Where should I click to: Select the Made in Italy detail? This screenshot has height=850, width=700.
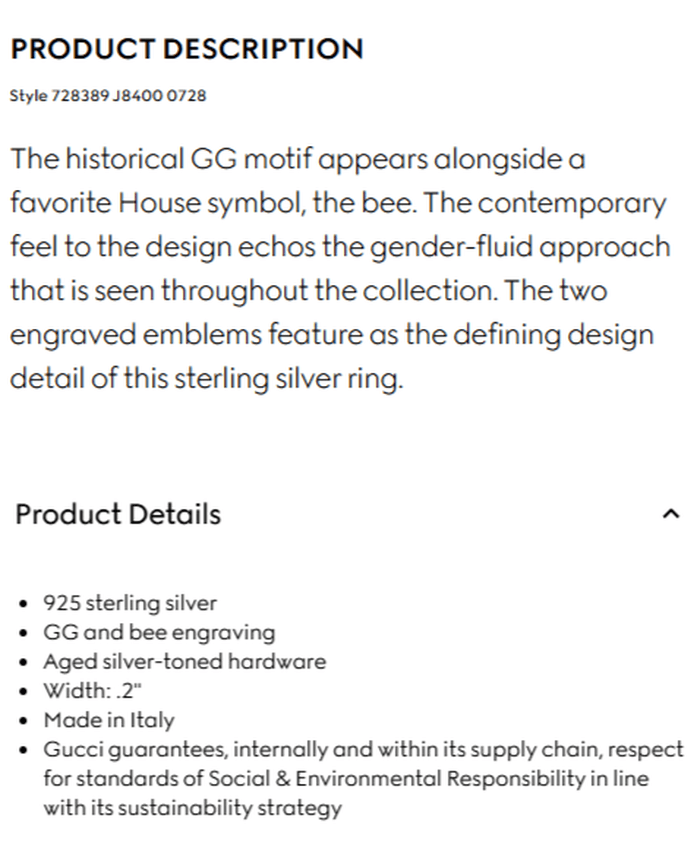(108, 720)
